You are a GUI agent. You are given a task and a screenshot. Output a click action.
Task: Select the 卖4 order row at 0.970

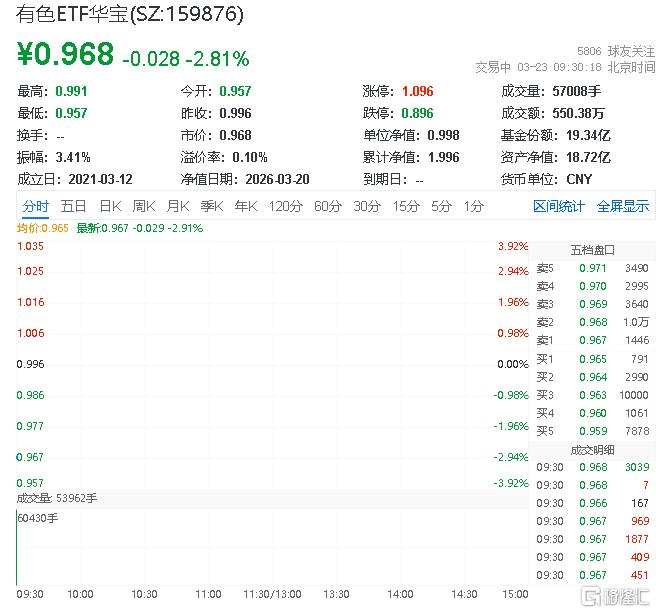[592, 286]
